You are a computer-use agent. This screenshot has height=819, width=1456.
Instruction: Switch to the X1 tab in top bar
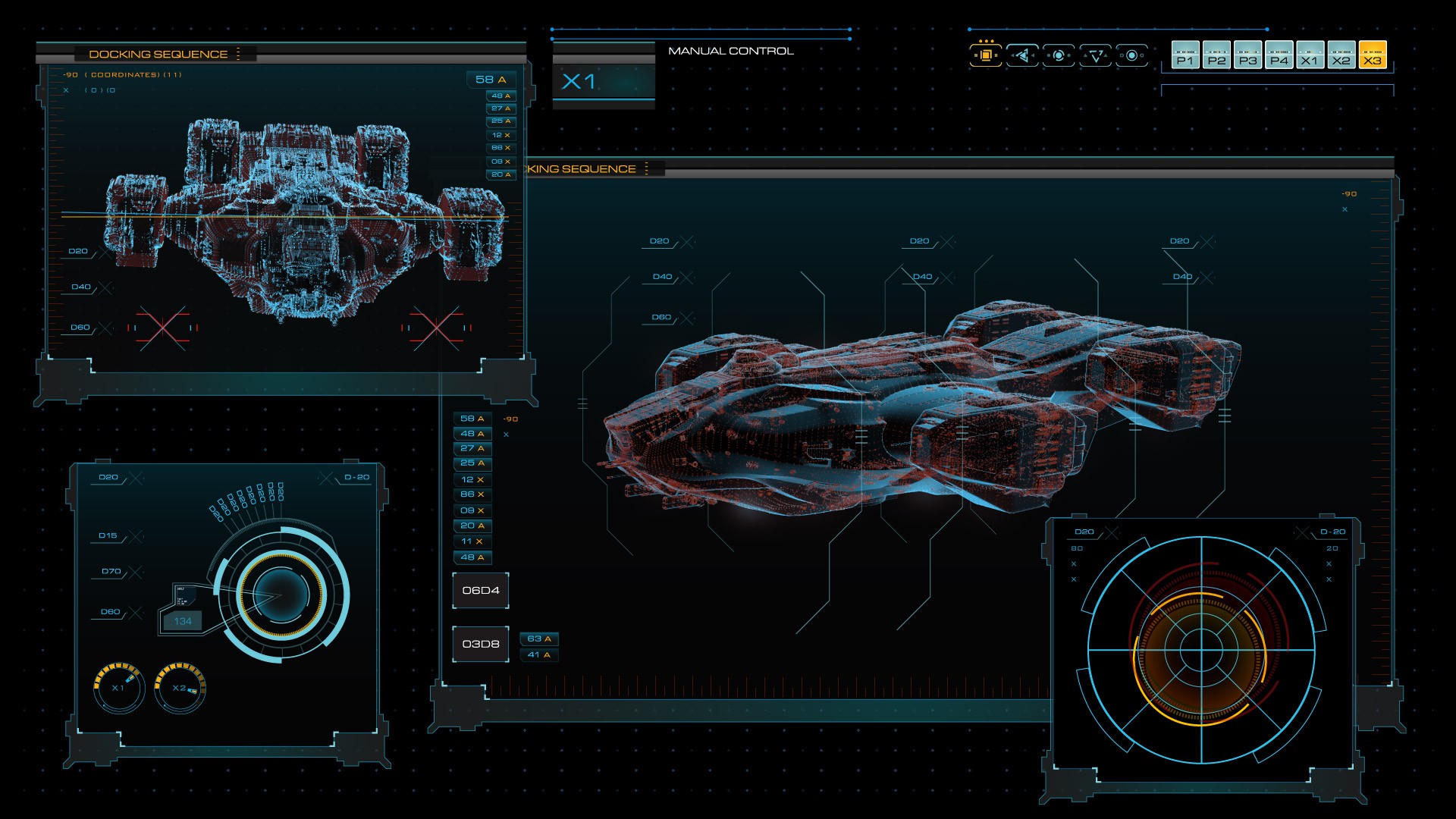(x=1310, y=55)
